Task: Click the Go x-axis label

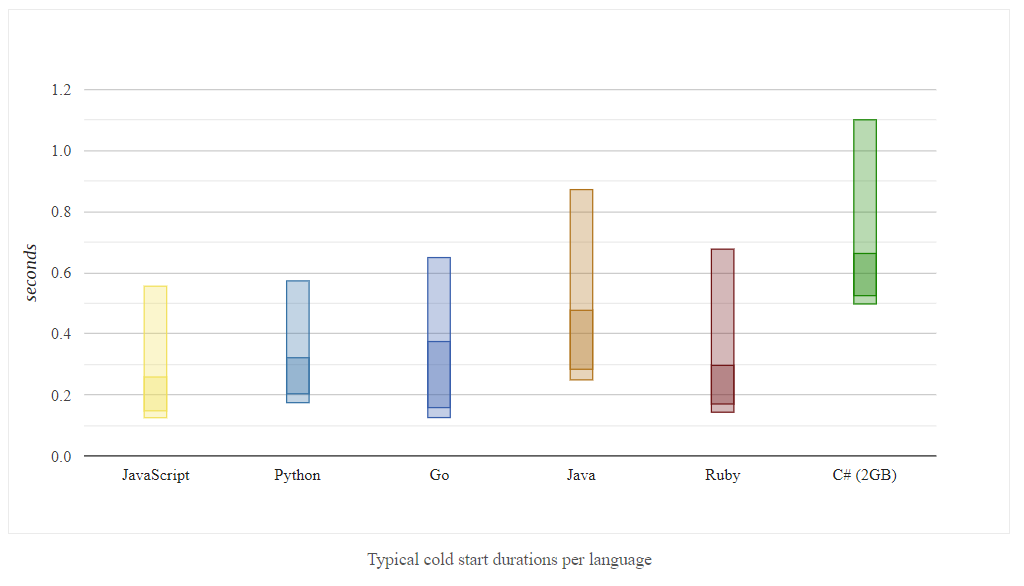Action: pyautogui.click(x=439, y=475)
